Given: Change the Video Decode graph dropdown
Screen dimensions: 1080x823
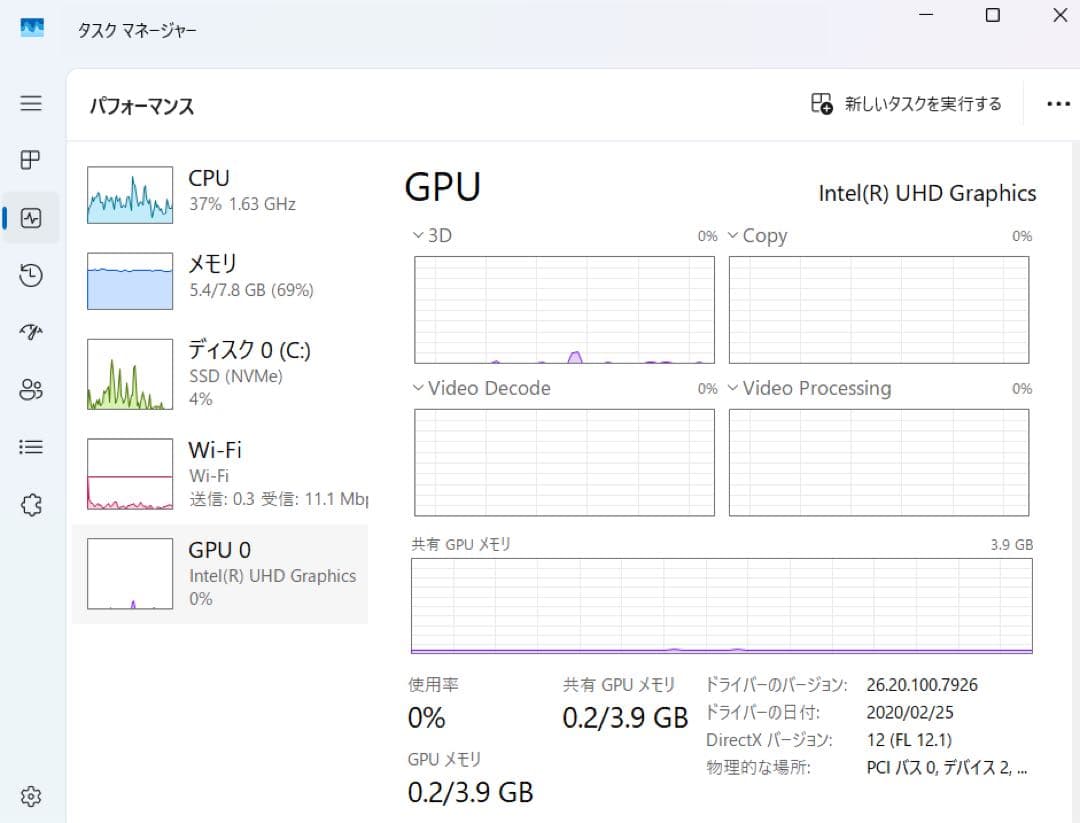Looking at the screenshot, I should 481,388.
